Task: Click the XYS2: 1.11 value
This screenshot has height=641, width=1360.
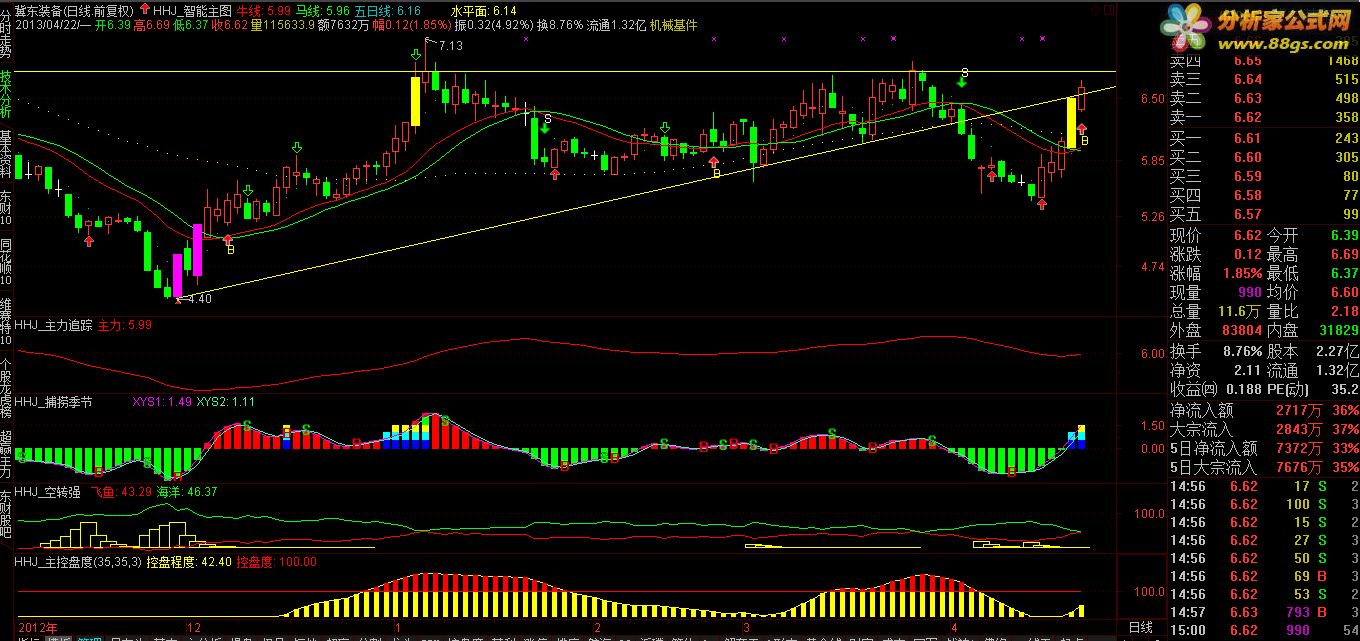Action: (225, 401)
